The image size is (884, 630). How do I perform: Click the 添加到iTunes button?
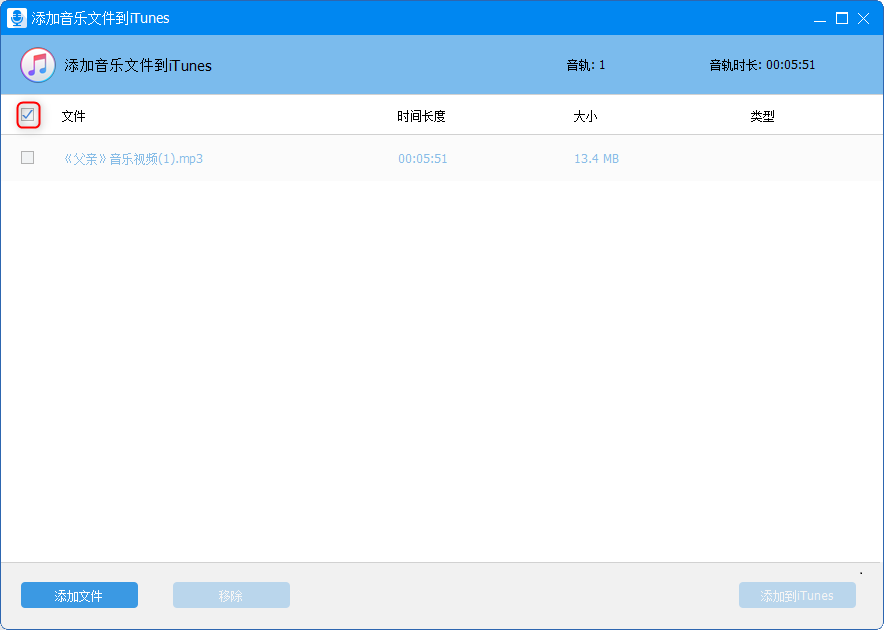(x=797, y=595)
